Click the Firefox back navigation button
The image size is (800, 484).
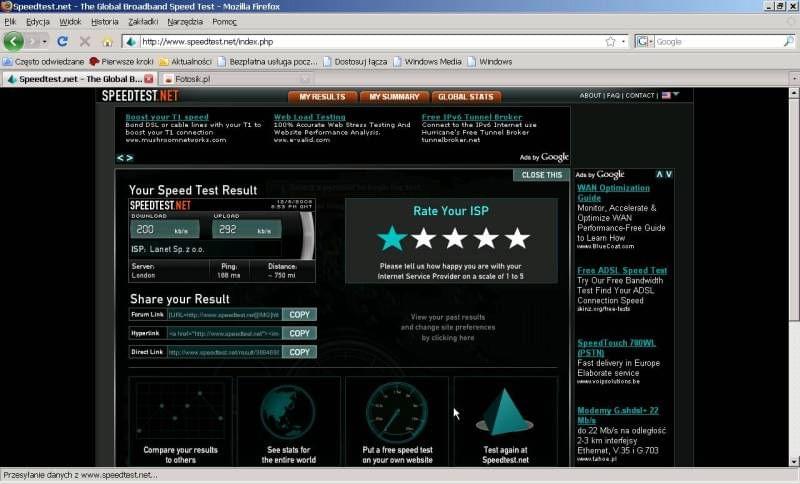14,41
